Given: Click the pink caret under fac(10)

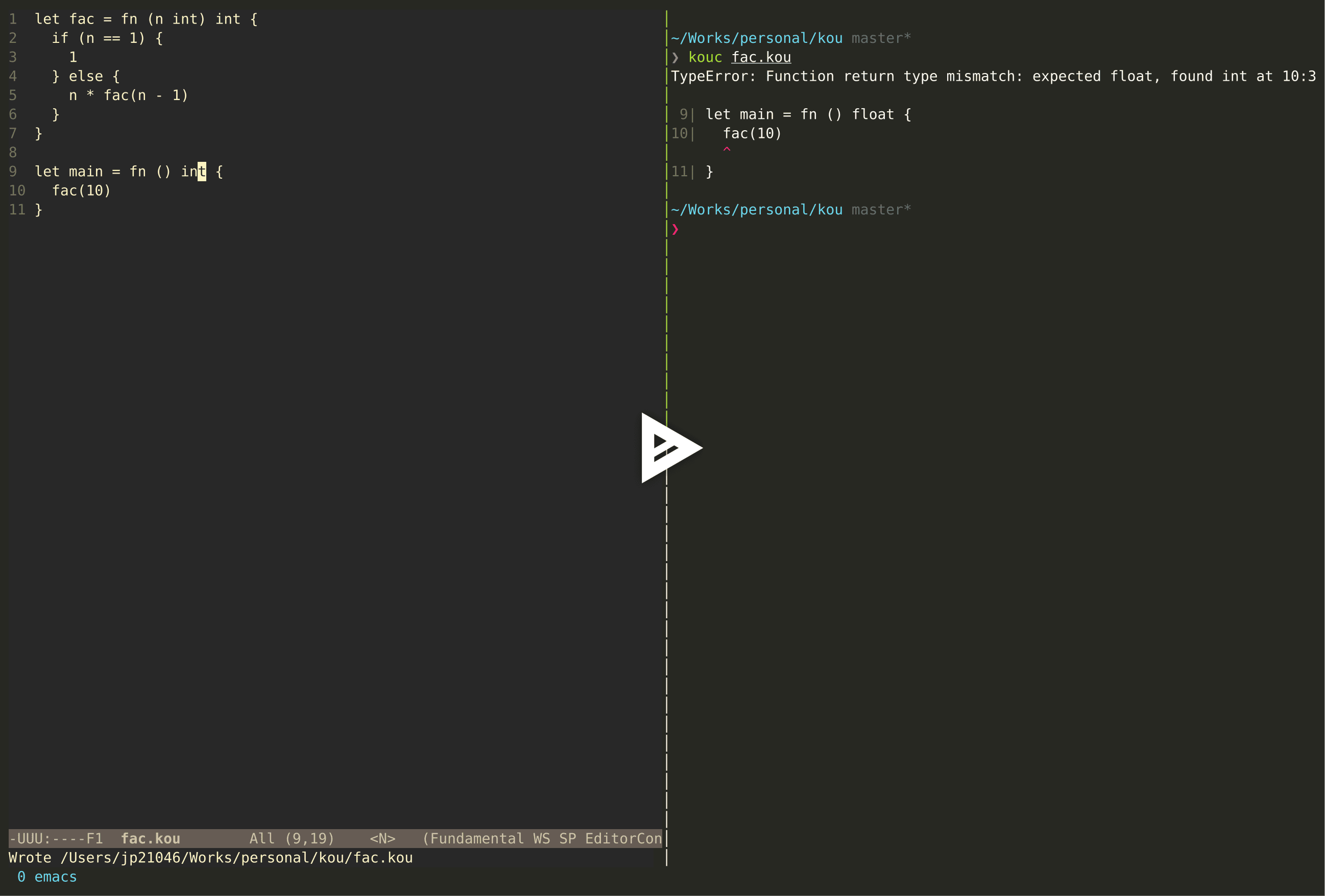Looking at the screenshot, I should tap(728, 150).
